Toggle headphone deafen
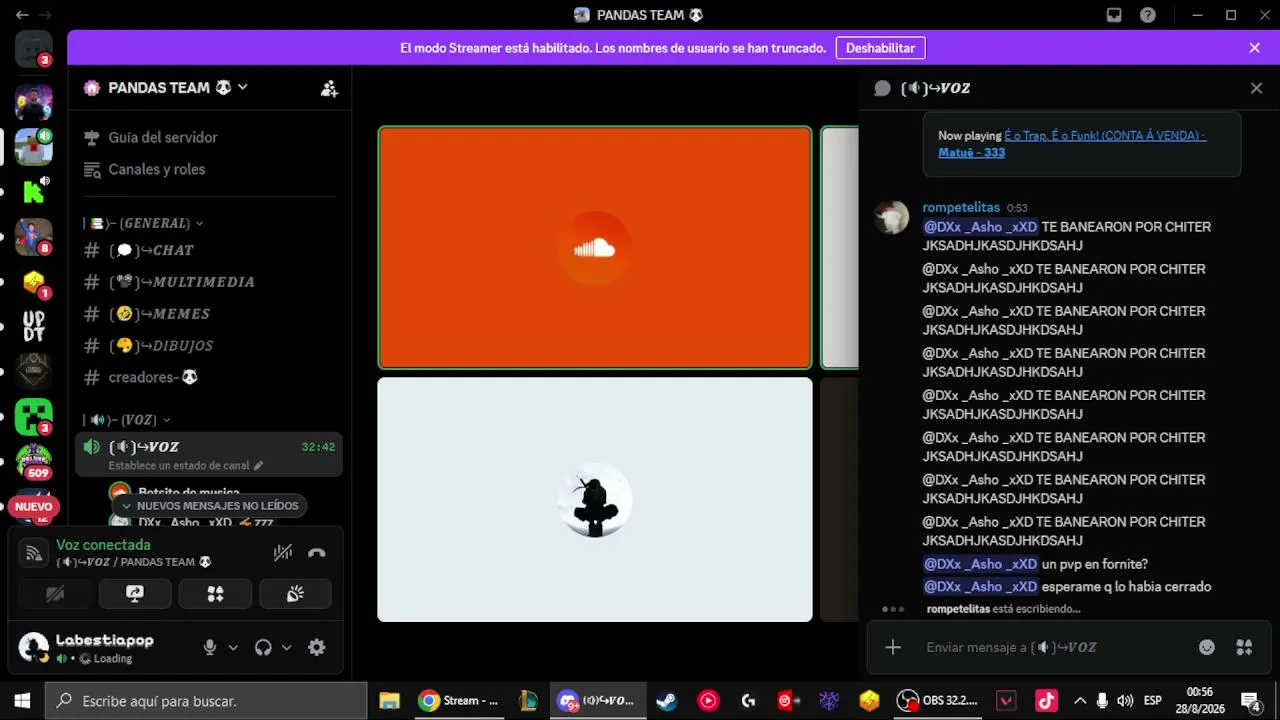 [263, 647]
